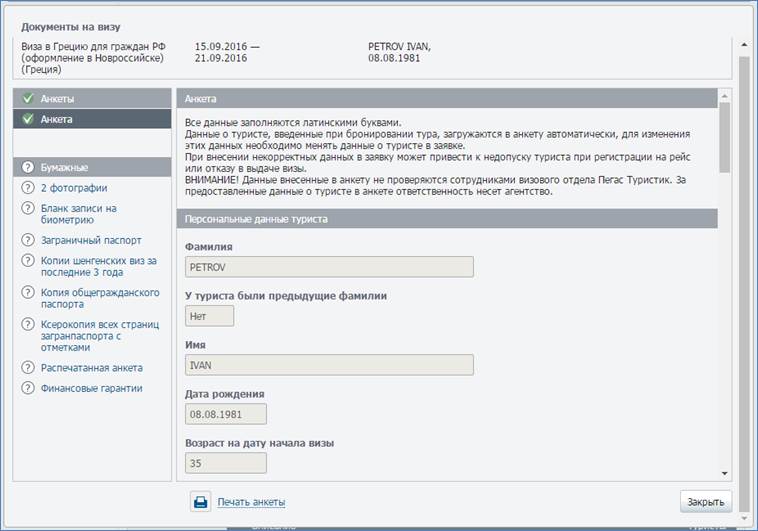Select the Анкета item in sidebar

(92, 119)
